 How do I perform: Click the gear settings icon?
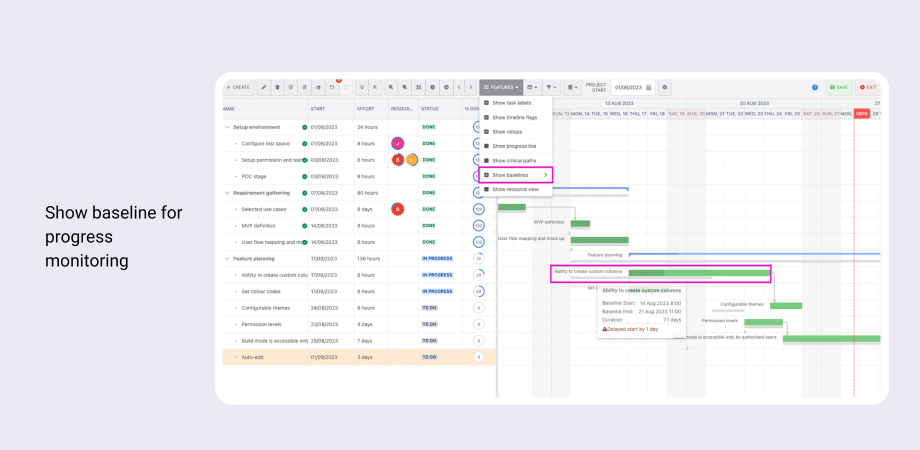[665, 87]
